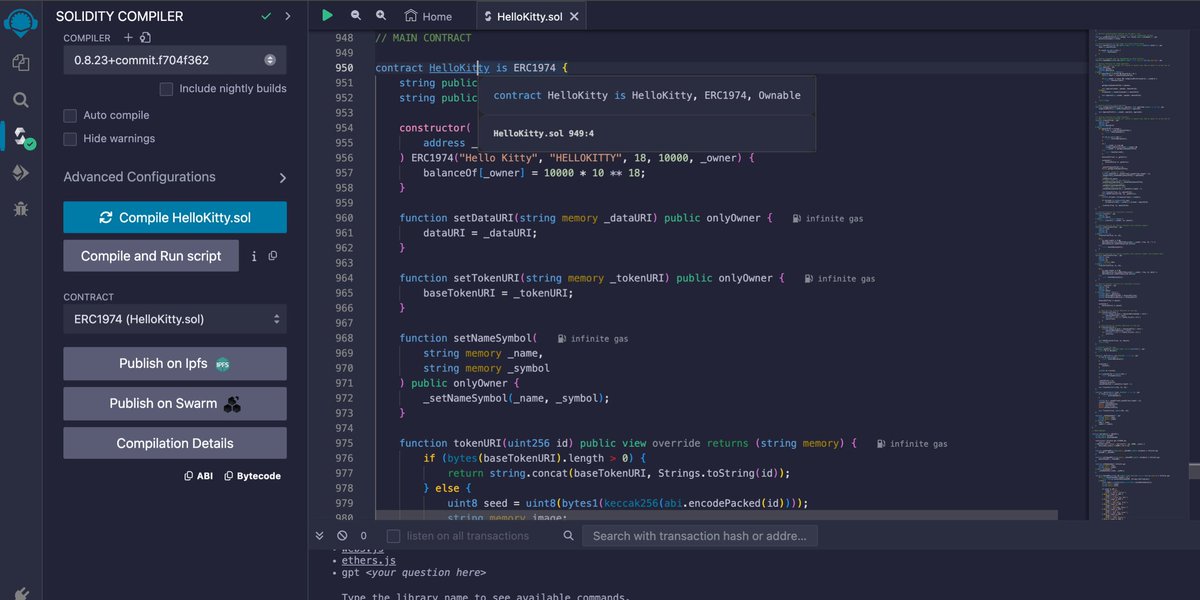Click the ethers.js link in terminal

[x=369, y=561]
